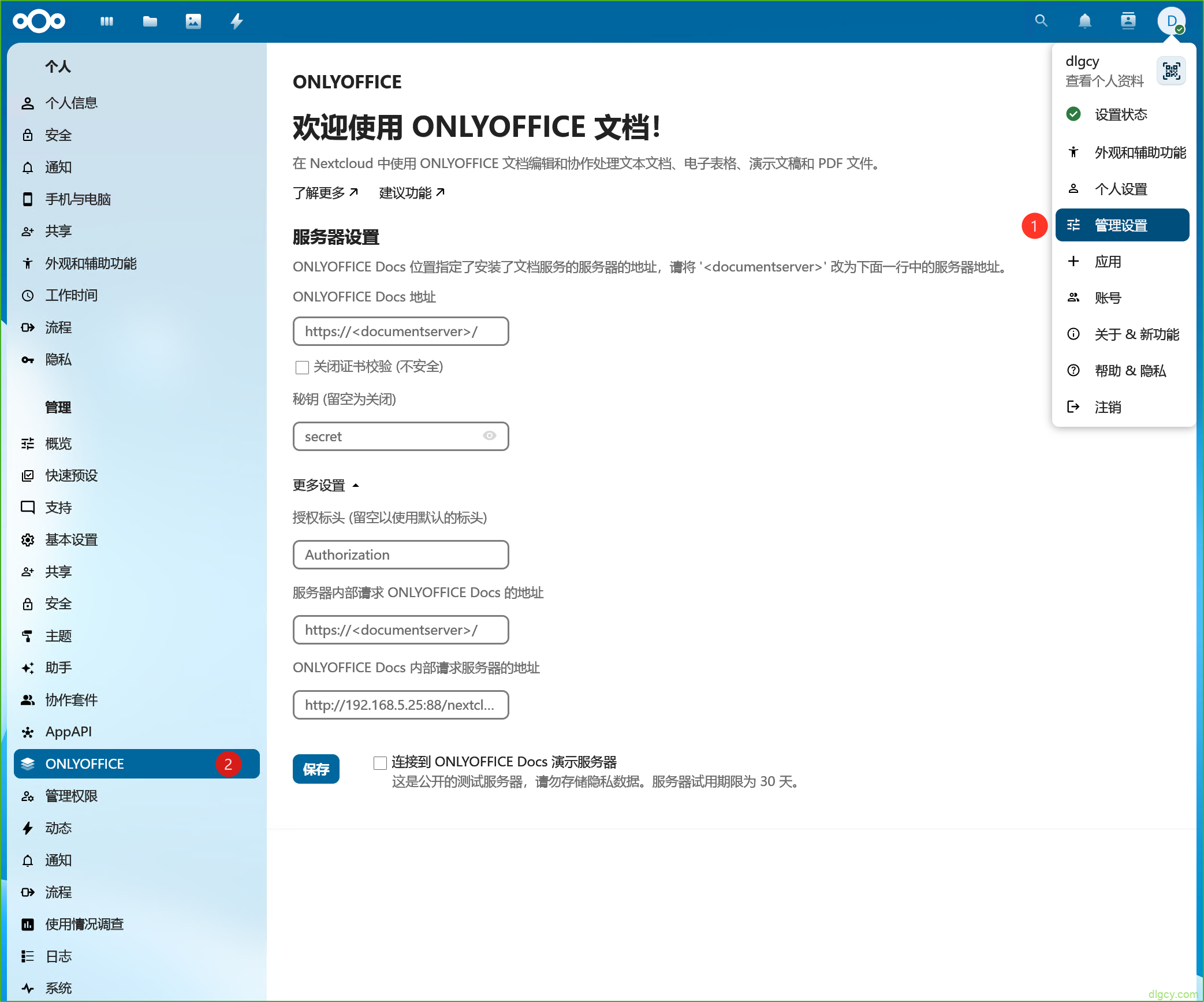Click the 保存 button
Image resolution: width=1204 pixels, height=1002 pixels.
tap(316, 769)
